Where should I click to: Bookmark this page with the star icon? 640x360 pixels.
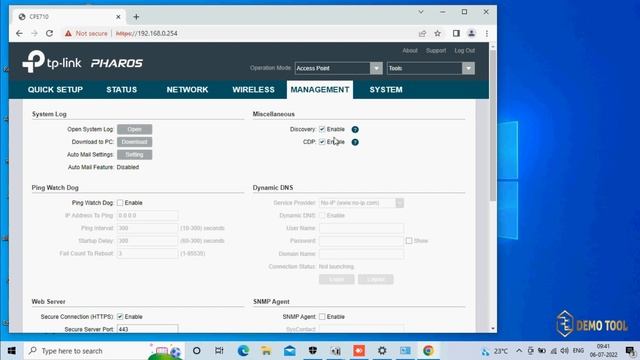(438, 33)
